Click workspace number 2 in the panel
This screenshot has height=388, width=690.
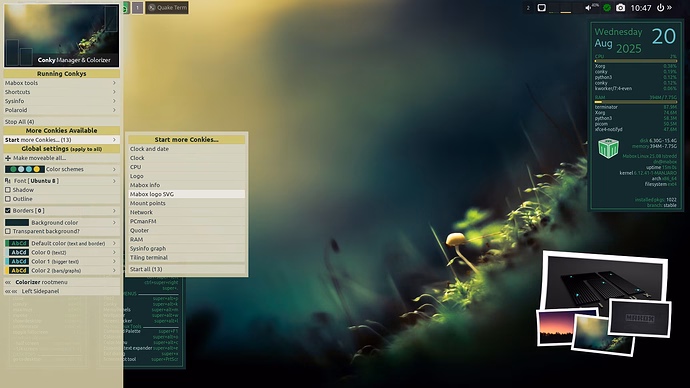click(x=528, y=7)
